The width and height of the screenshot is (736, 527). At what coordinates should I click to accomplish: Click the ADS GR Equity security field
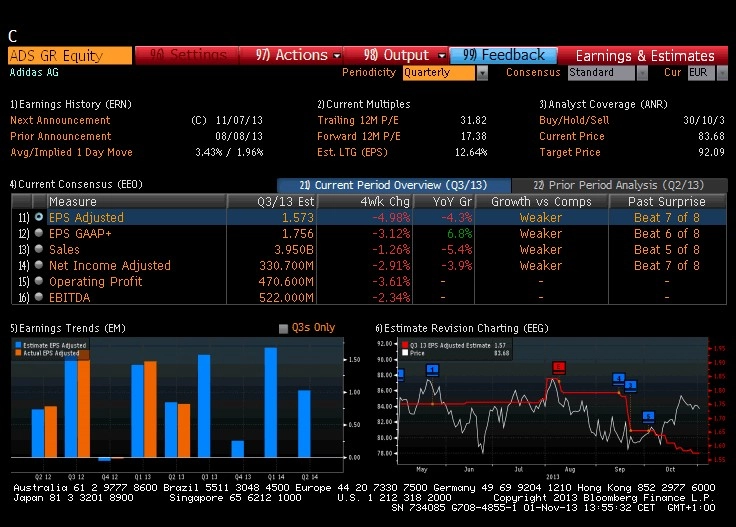[70, 55]
